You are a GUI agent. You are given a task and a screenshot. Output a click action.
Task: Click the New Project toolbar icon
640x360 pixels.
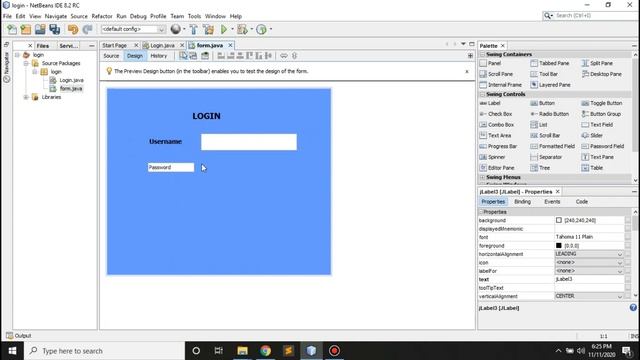click(x=26, y=29)
